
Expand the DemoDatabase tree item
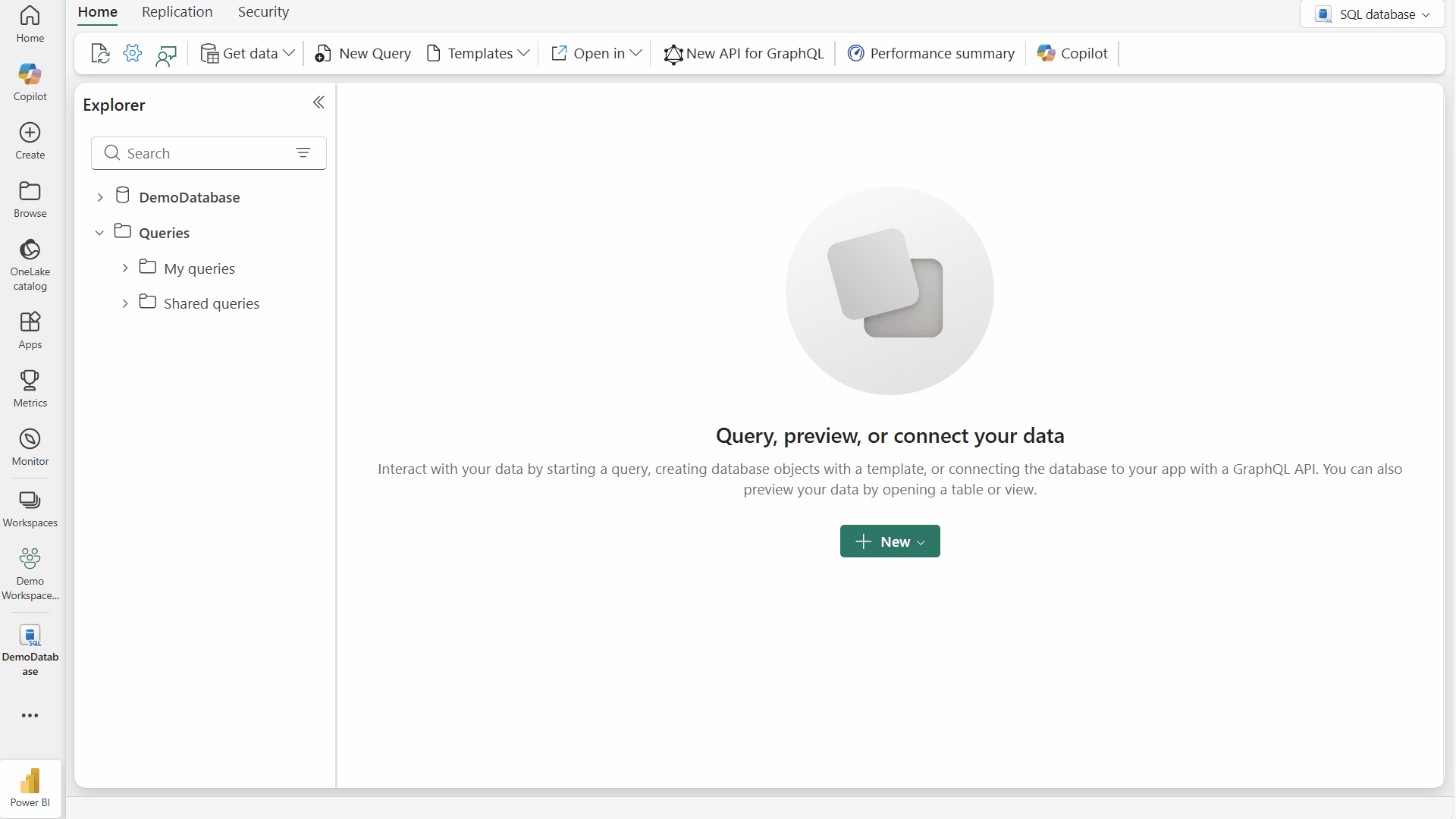pos(99,196)
